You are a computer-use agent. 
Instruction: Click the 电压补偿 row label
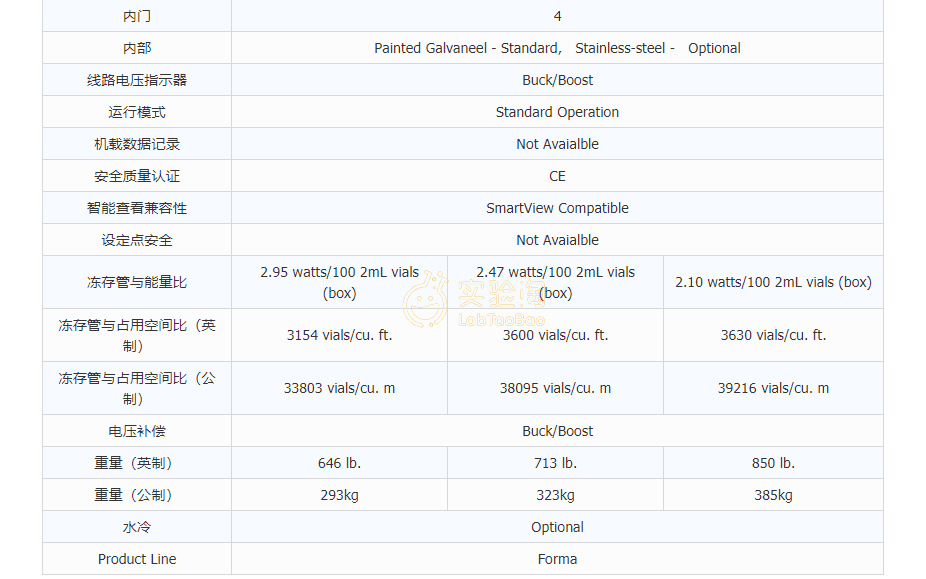tap(137, 431)
